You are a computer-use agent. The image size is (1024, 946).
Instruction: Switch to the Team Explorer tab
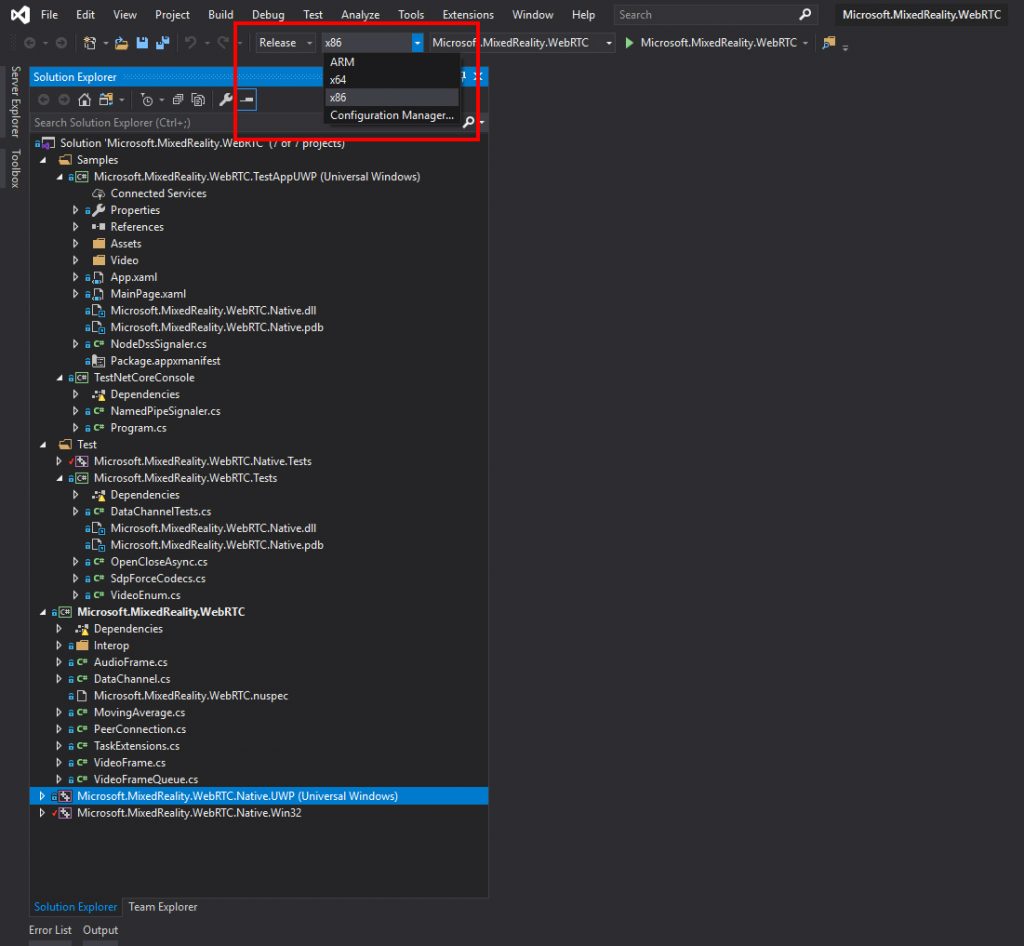pos(163,907)
